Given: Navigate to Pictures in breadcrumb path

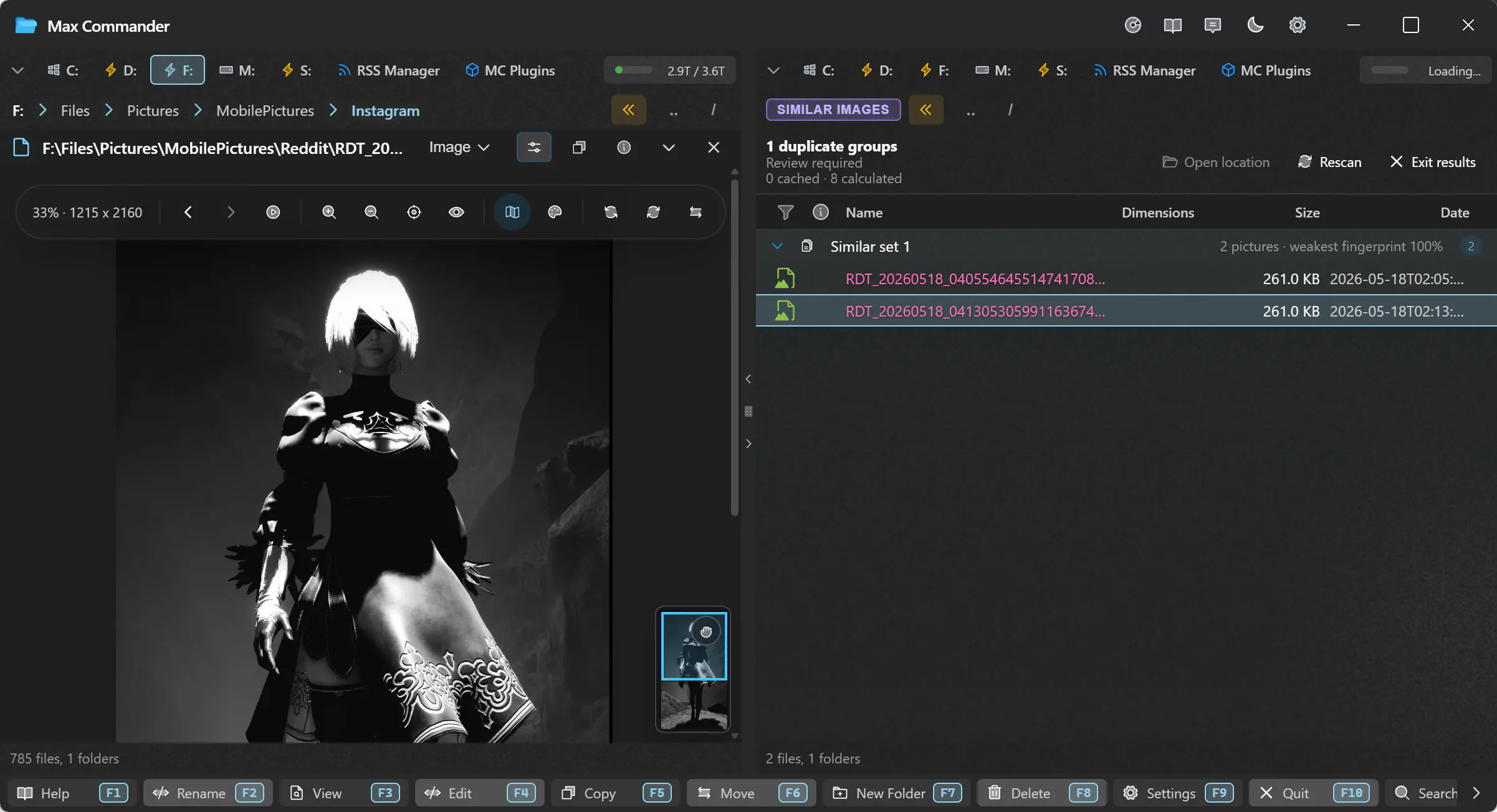Looking at the screenshot, I should pyautogui.click(x=153, y=111).
